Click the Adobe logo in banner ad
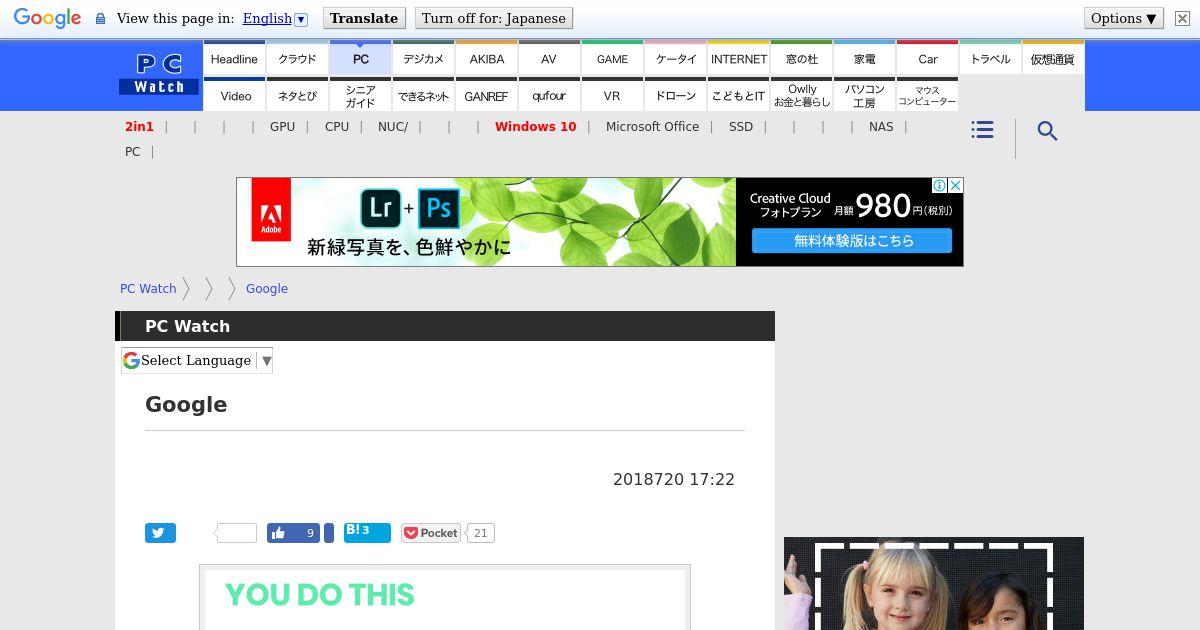 (x=270, y=210)
